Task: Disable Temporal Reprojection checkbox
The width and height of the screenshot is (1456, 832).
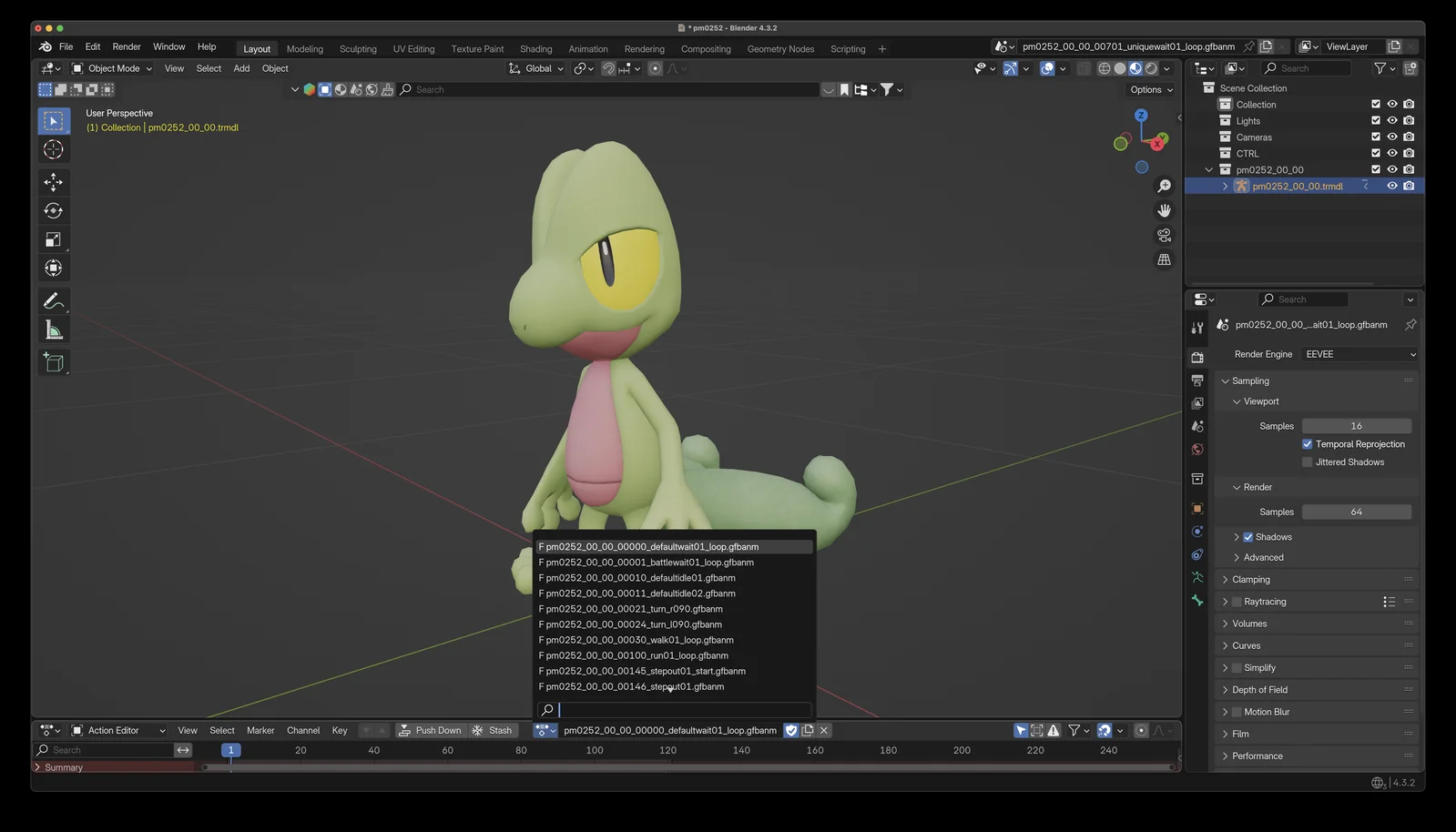Action: (1308, 444)
